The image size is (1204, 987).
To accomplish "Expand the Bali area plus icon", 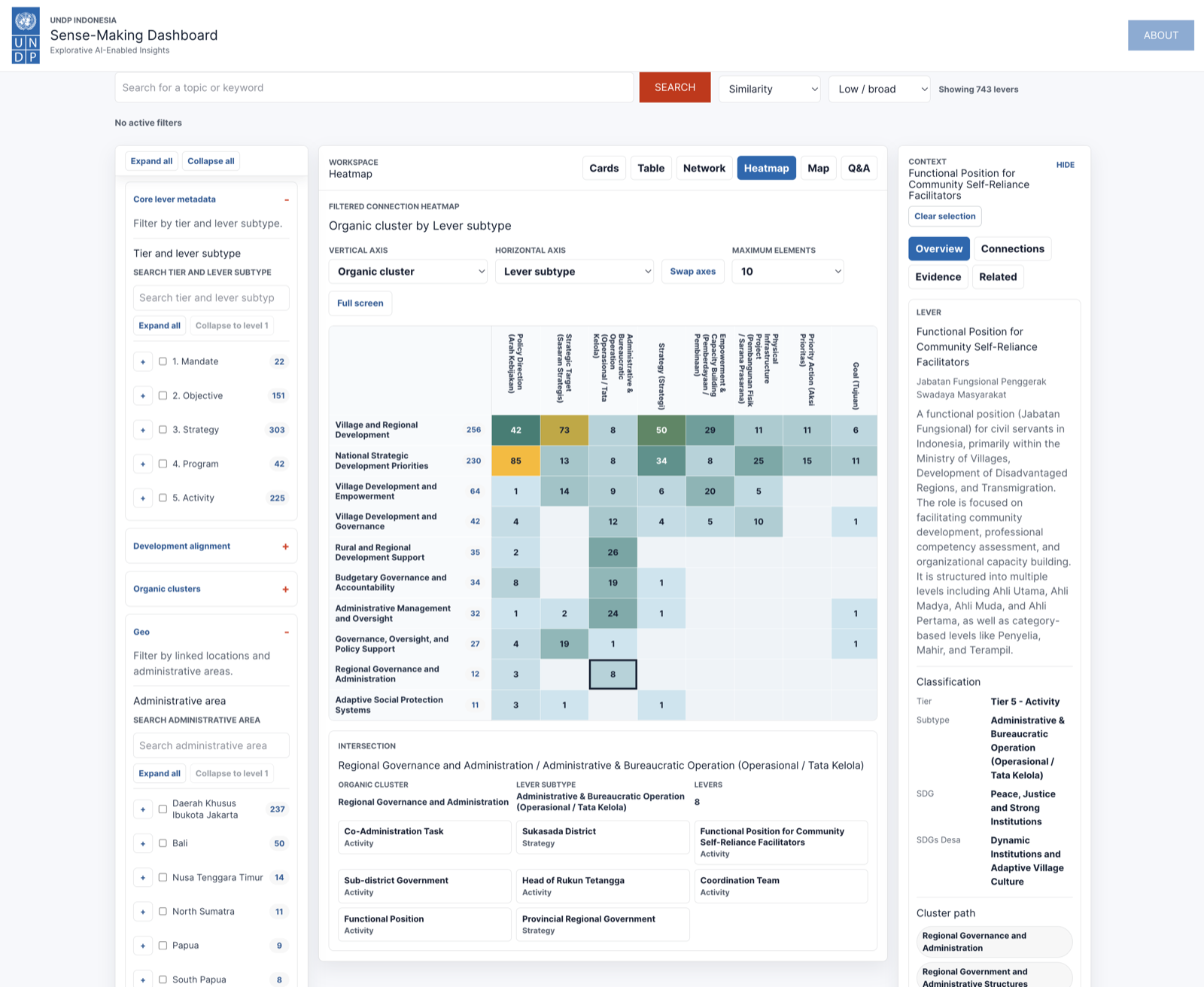I will coord(143,844).
